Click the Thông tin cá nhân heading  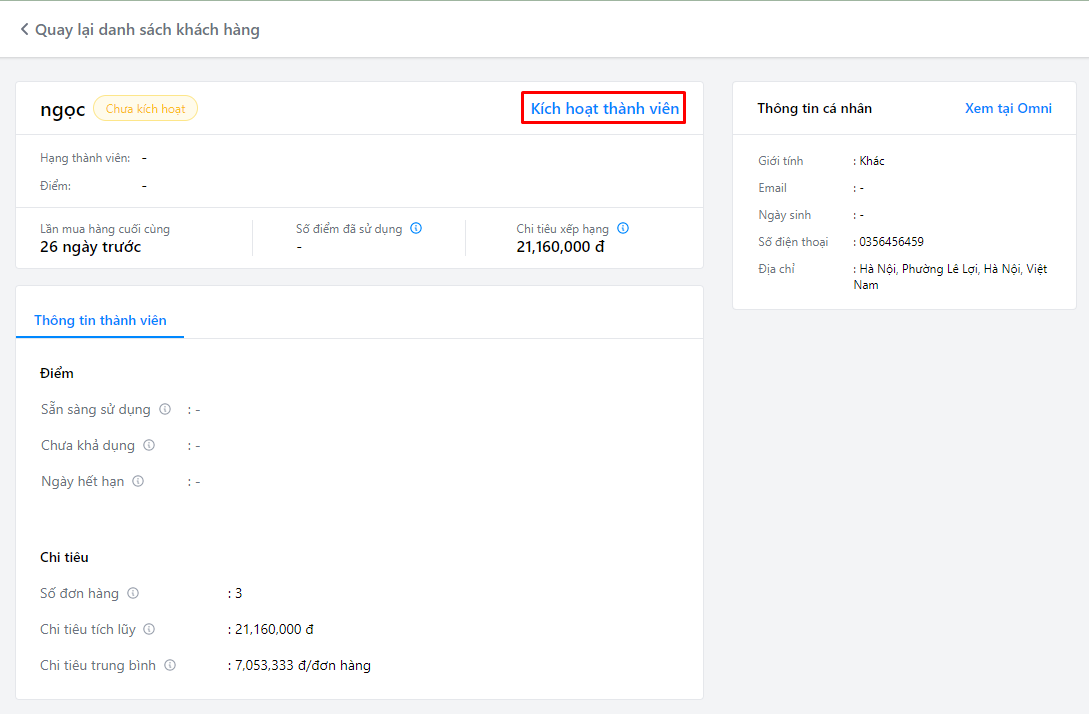[x=814, y=108]
